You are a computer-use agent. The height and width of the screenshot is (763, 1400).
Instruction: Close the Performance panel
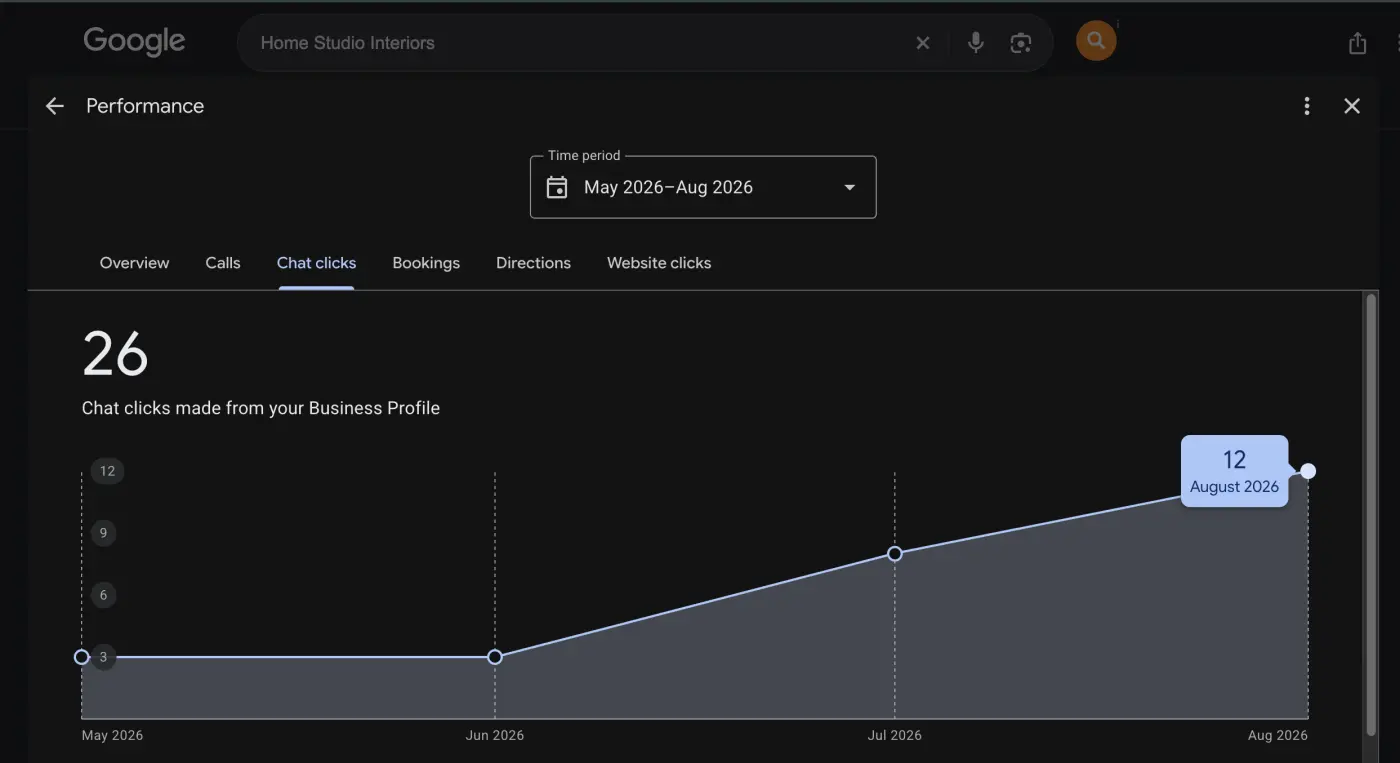coord(1352,106)
